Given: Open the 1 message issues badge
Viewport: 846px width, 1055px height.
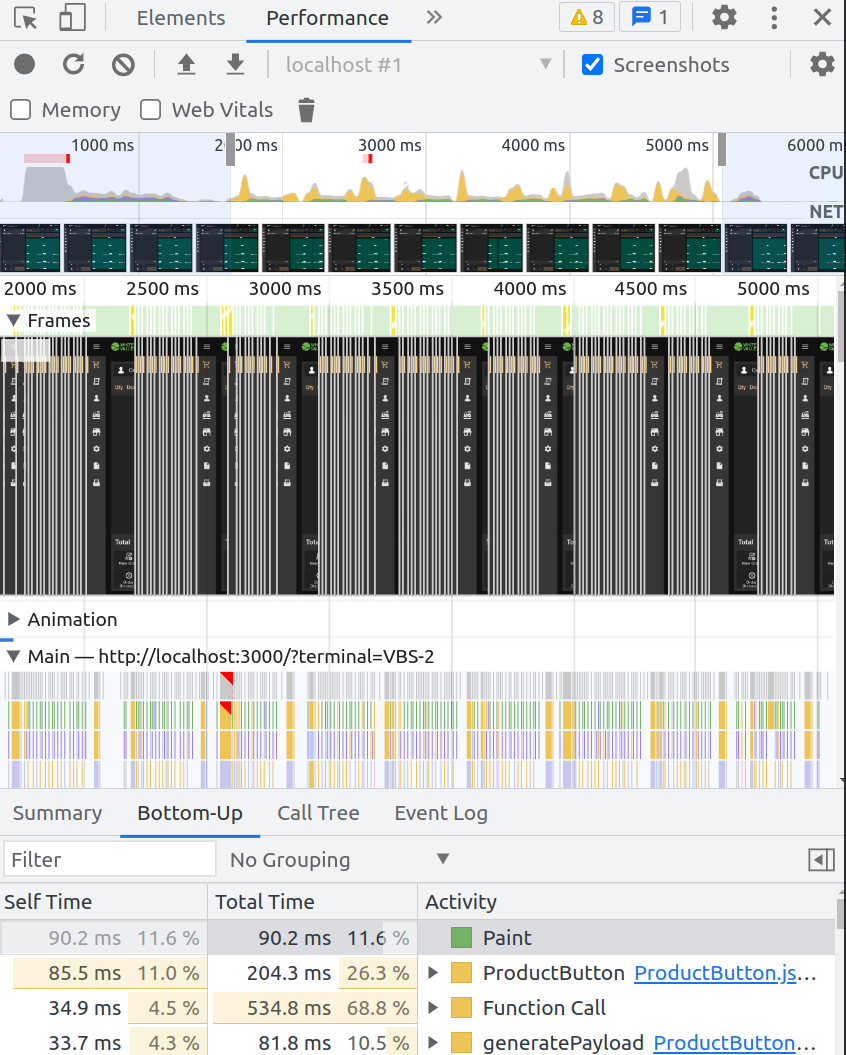Looking at the screenshot, I should [649, 17].
